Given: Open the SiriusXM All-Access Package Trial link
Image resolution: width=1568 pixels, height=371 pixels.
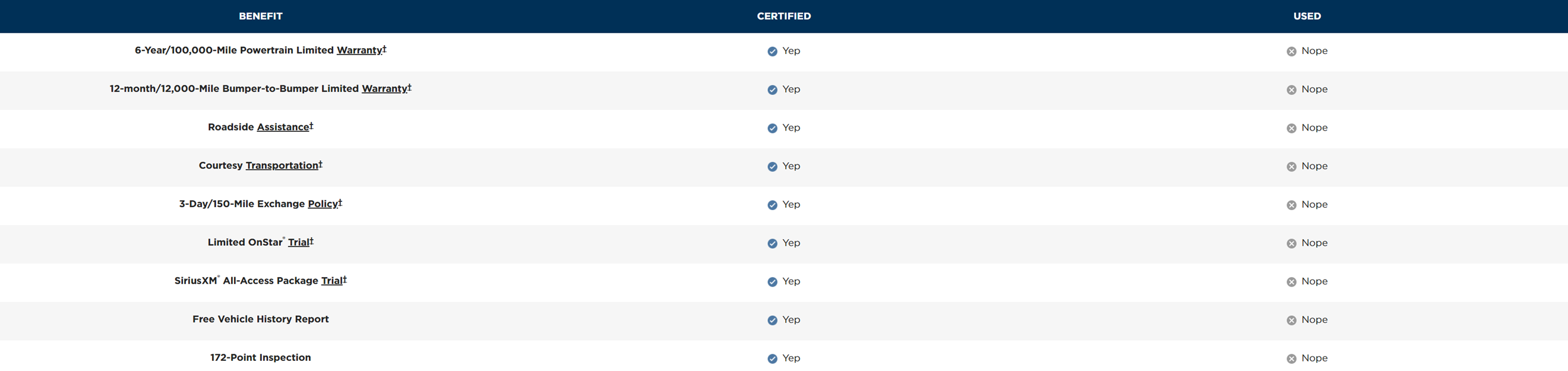Looking at the screenshot, I should coord(332,280).
